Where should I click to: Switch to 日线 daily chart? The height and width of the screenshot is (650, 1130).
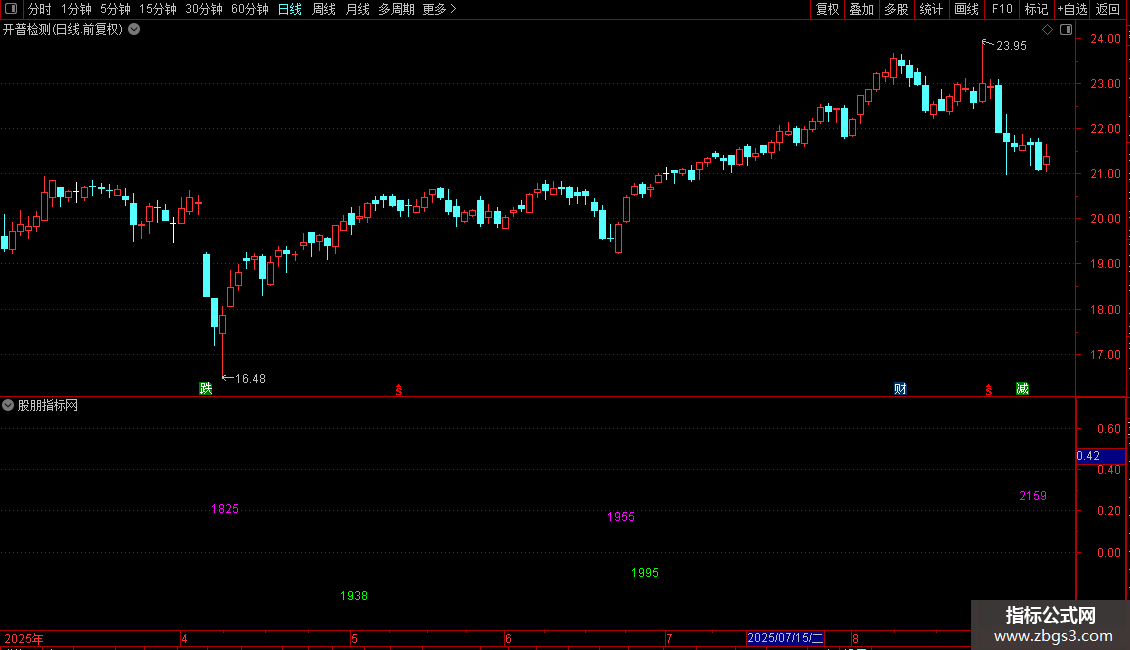(290, 9)
